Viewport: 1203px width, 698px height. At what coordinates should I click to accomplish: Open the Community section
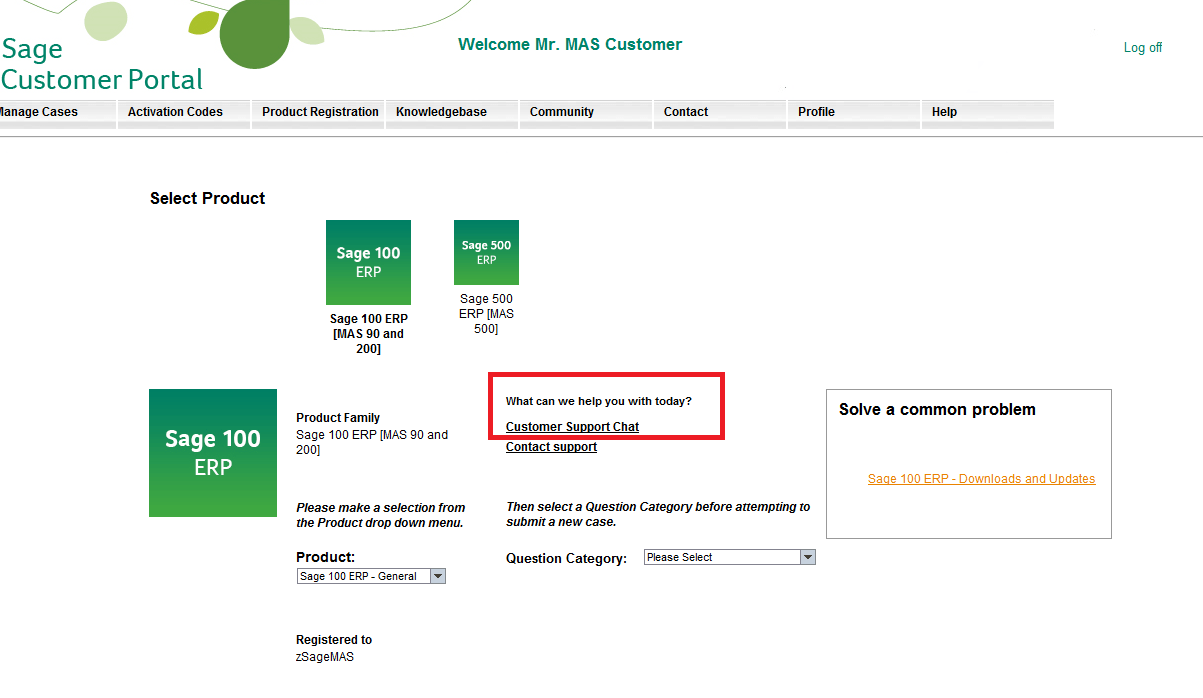point(560,112)
